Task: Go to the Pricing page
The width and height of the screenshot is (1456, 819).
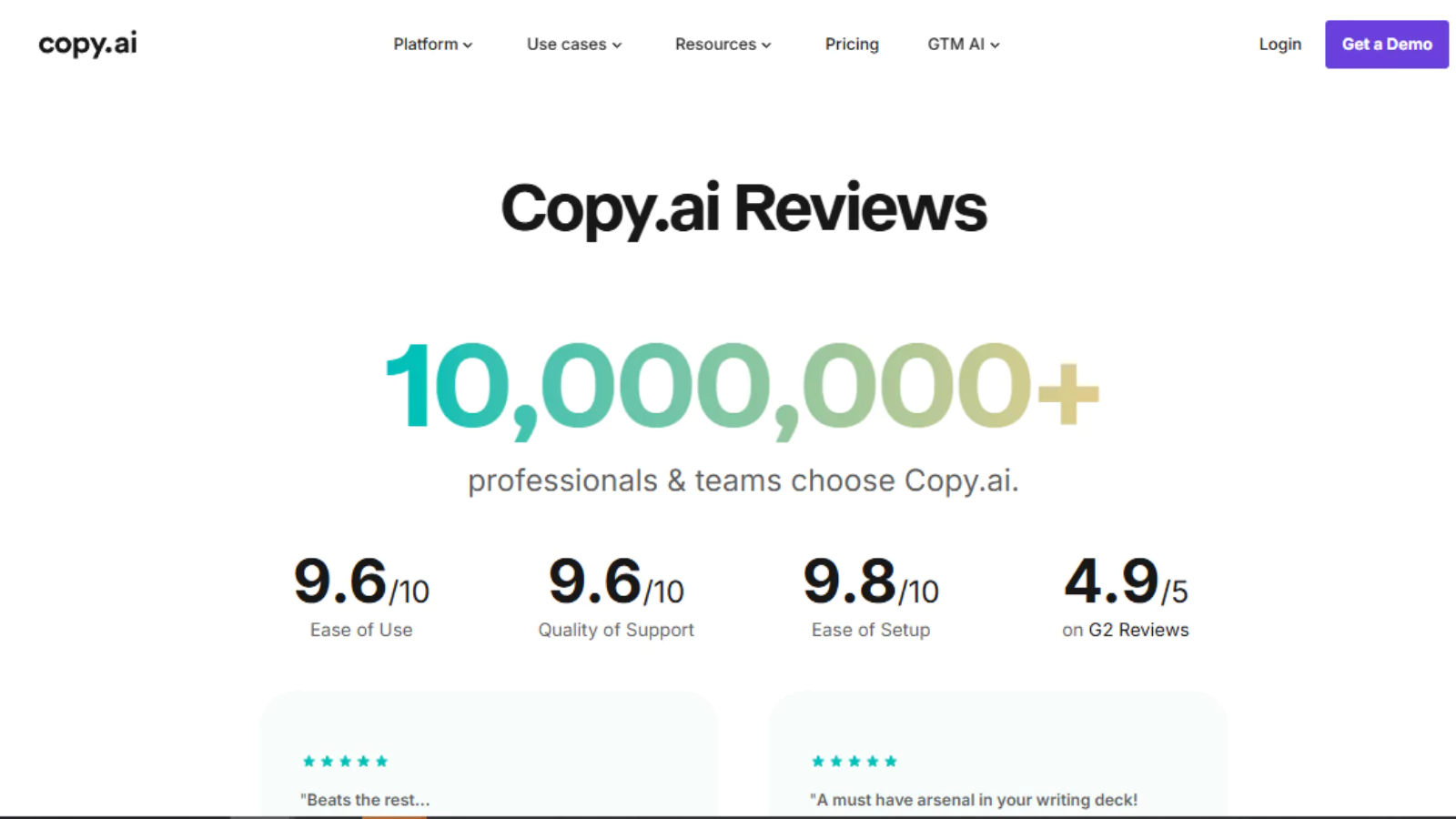Action: (x=852, y=44)
